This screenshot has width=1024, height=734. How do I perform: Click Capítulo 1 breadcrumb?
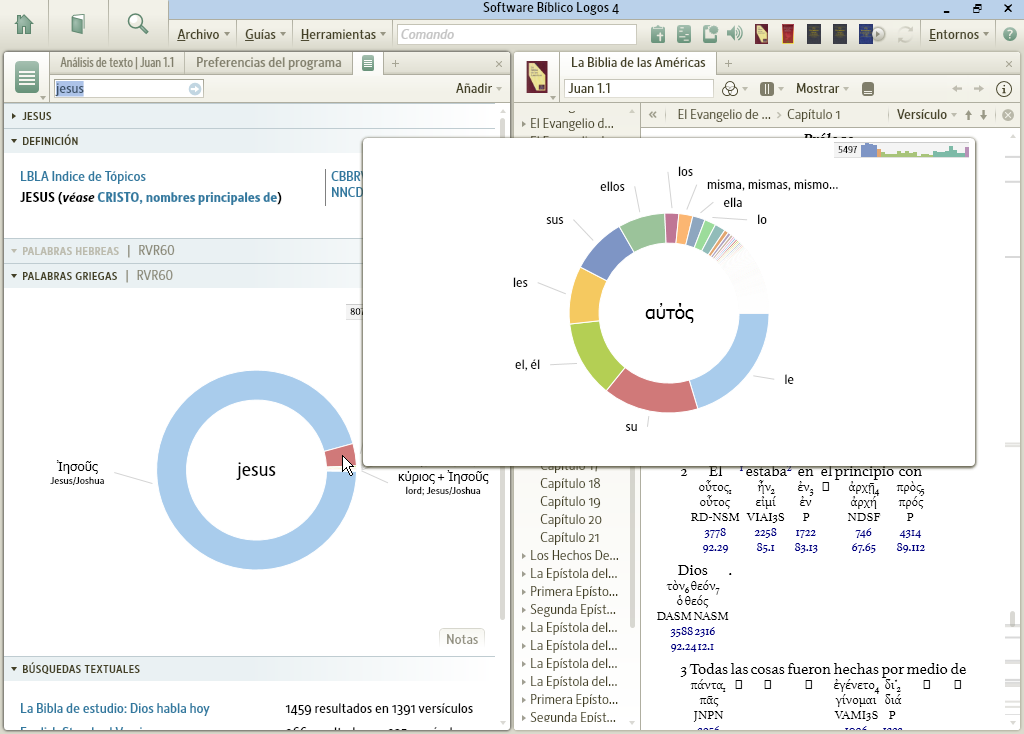[813, 114]
